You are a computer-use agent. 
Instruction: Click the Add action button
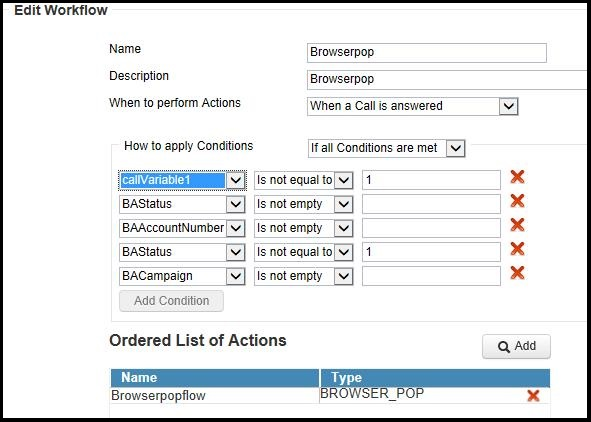coord(516,346)
